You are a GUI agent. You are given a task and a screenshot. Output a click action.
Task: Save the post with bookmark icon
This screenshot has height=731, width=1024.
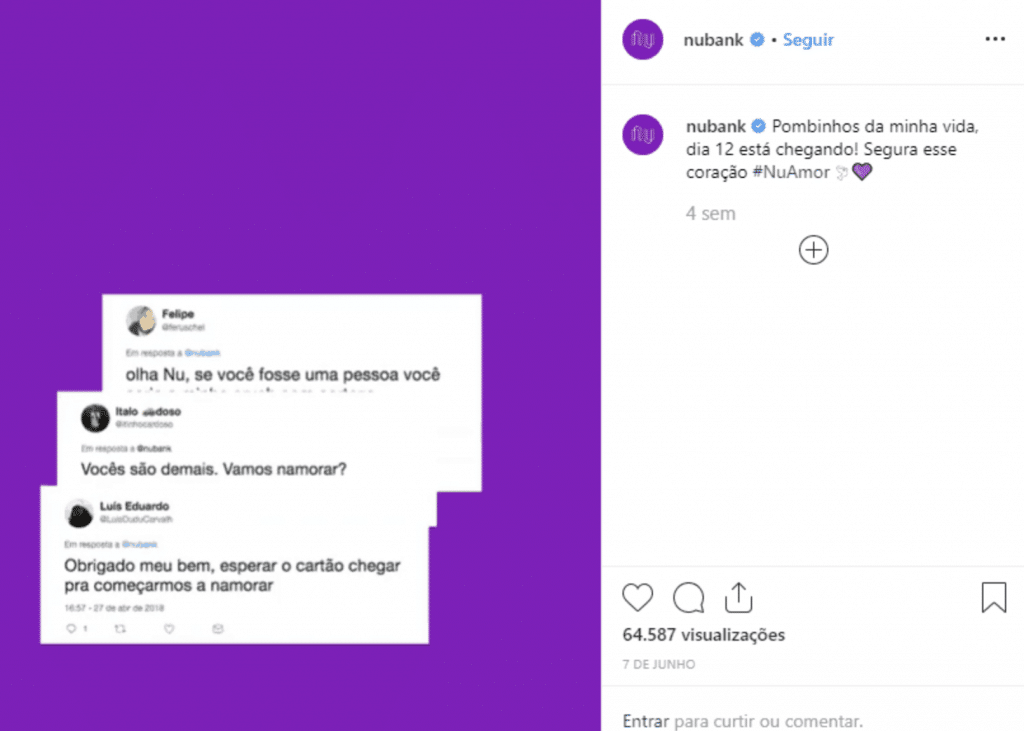coord(993,598)
